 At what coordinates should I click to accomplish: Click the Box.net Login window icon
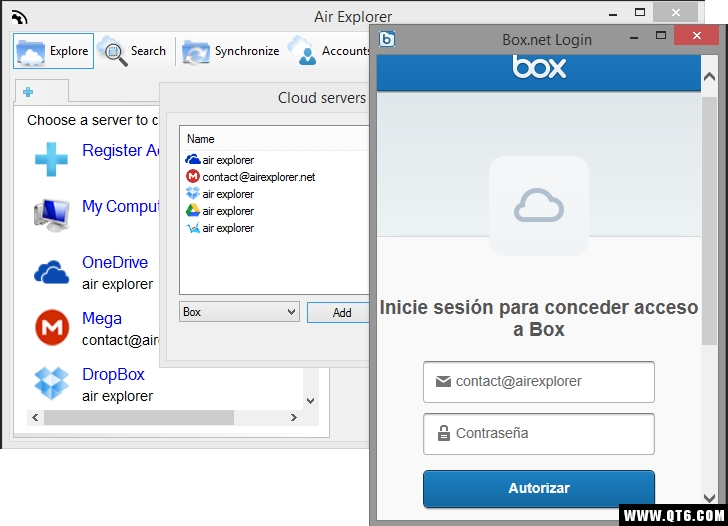[387, 39]
